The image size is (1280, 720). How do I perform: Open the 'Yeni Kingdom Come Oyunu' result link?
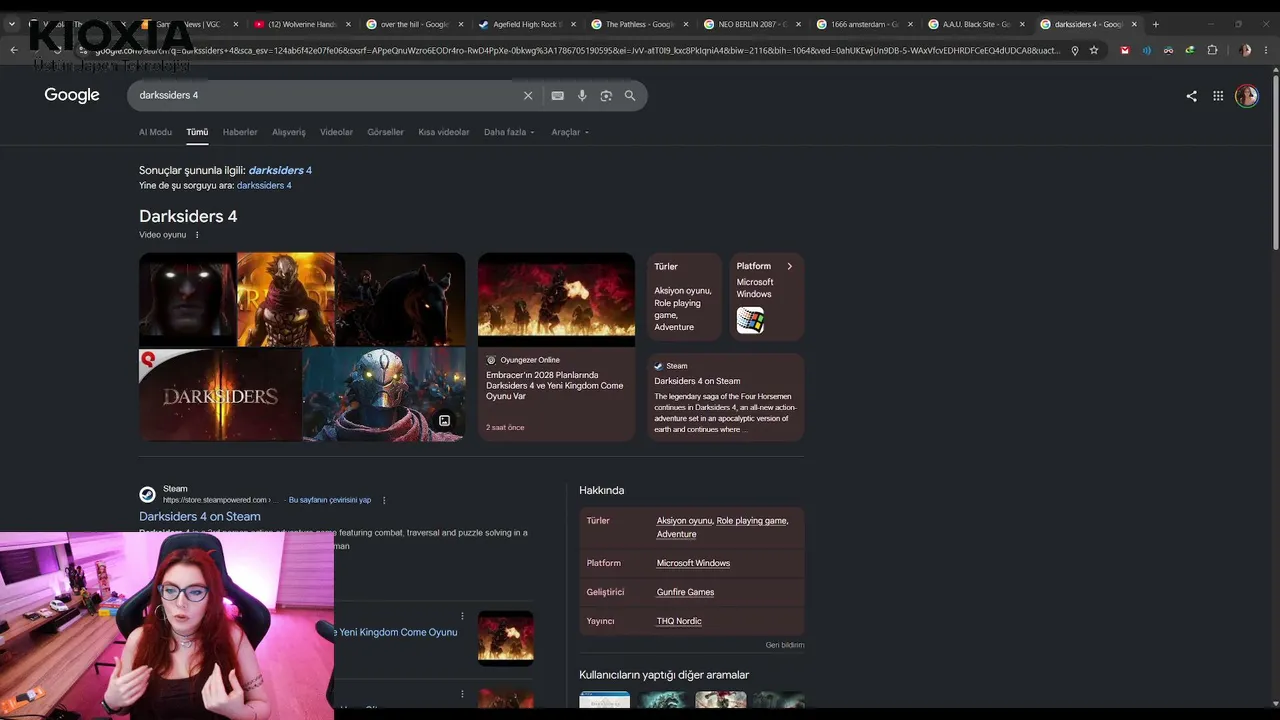tap(398, 632)
